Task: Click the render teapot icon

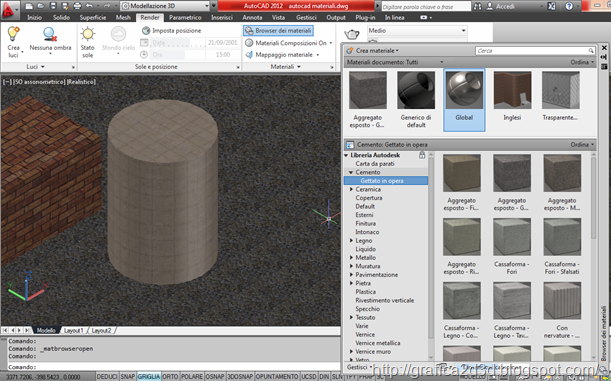Action: tap(352, 35)
